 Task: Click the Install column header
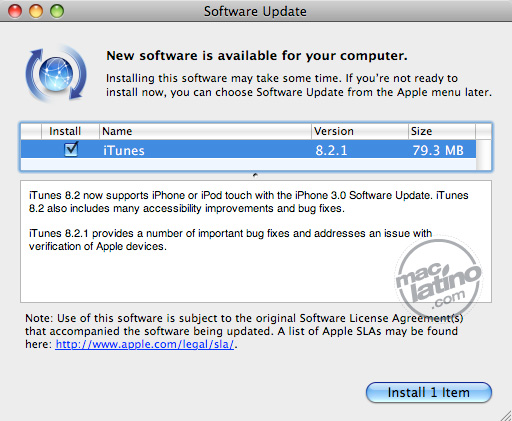[70, 131]
